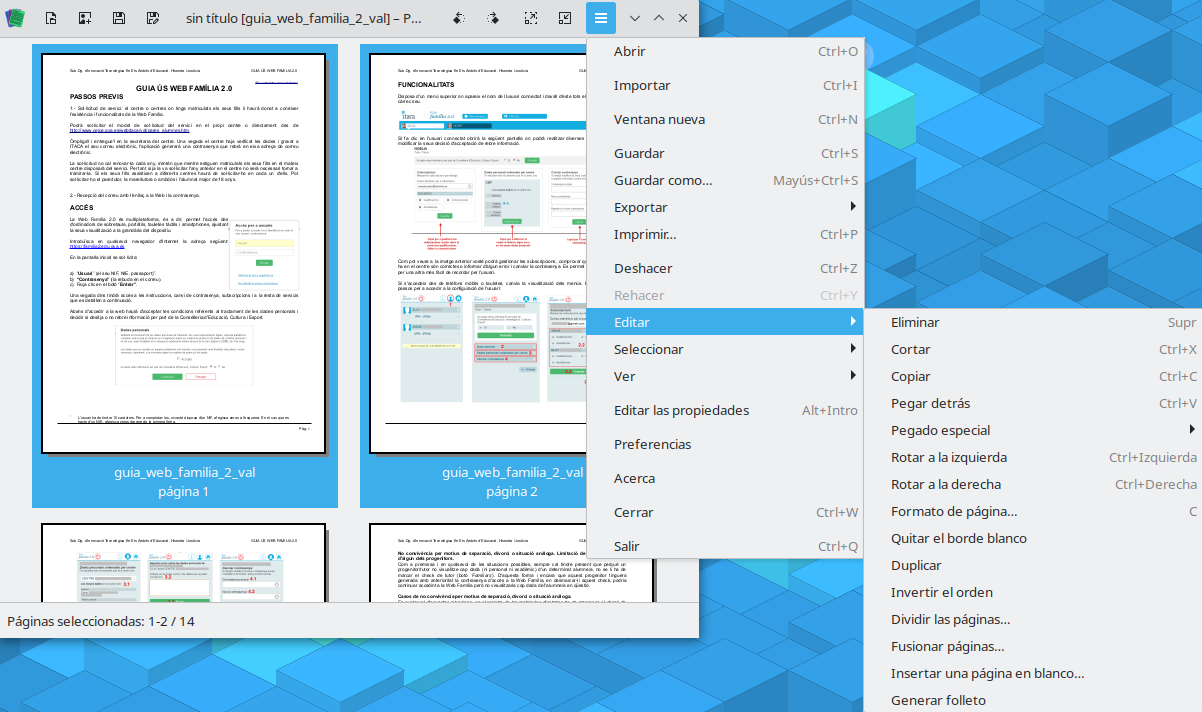This screenshot has height=712, width=1202.
Task: Select Guardar como… entry
Action: pyautogui.click(x=725, y=180)
